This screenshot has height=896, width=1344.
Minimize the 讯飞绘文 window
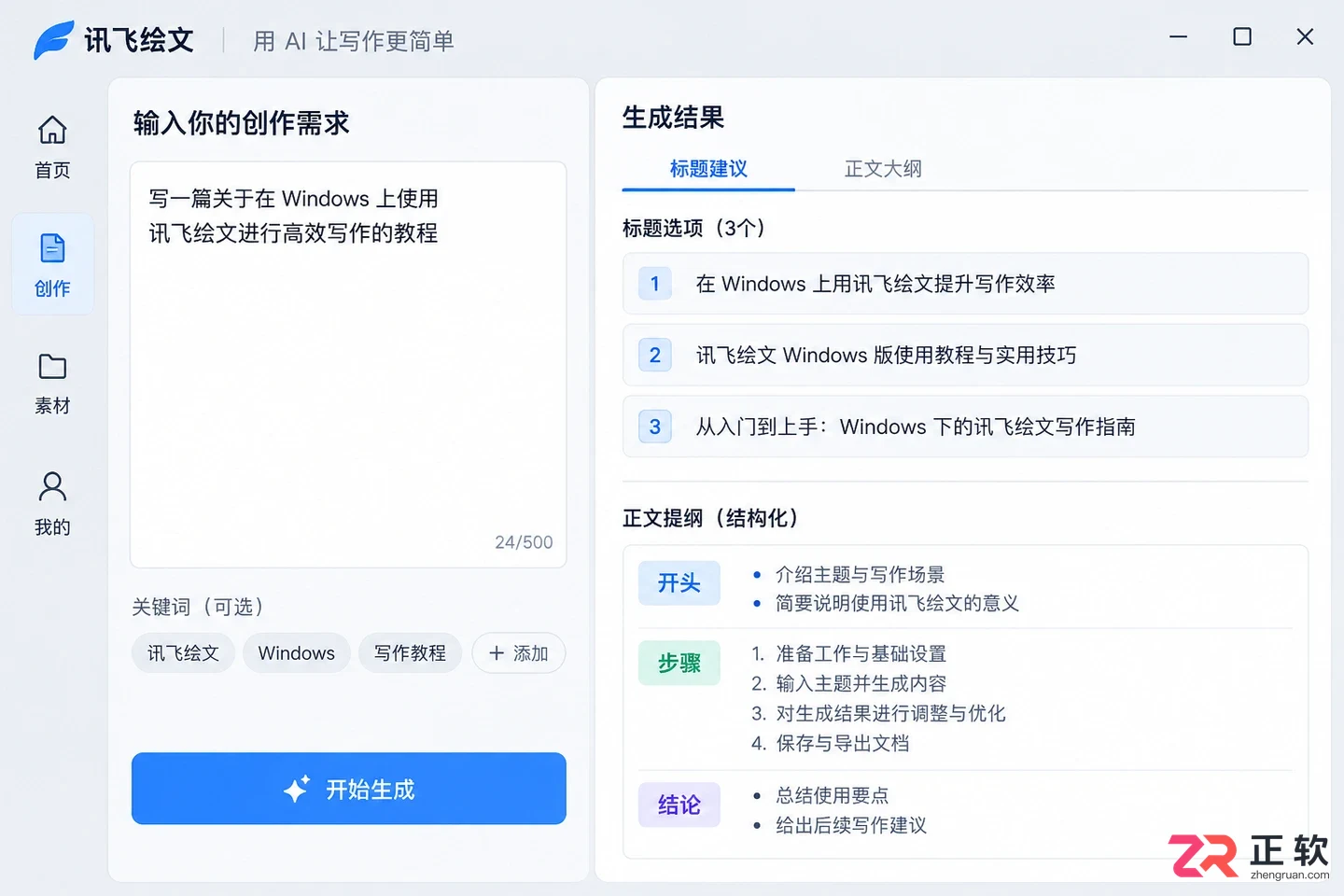tap(1179, 36)
